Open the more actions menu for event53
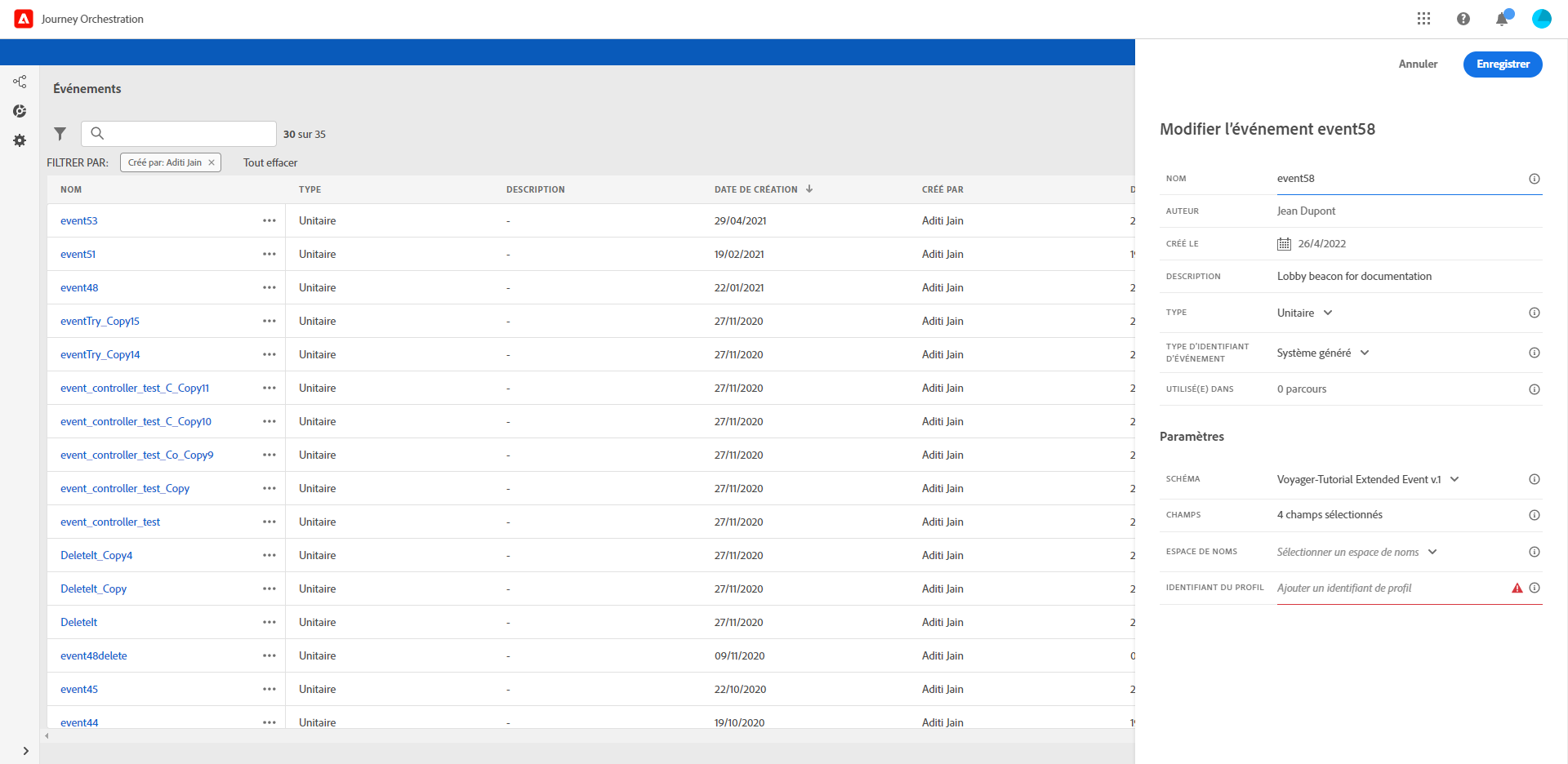This screenshot has height=764, width=1568. coord(269,220)
